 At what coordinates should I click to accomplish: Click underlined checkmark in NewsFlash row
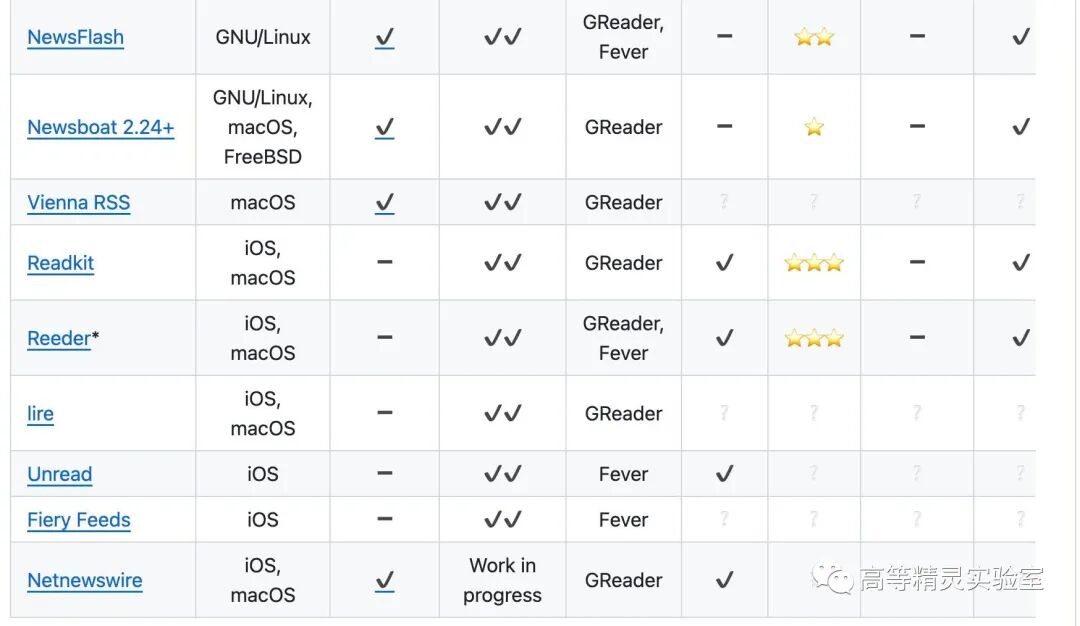tap(384, 38)
